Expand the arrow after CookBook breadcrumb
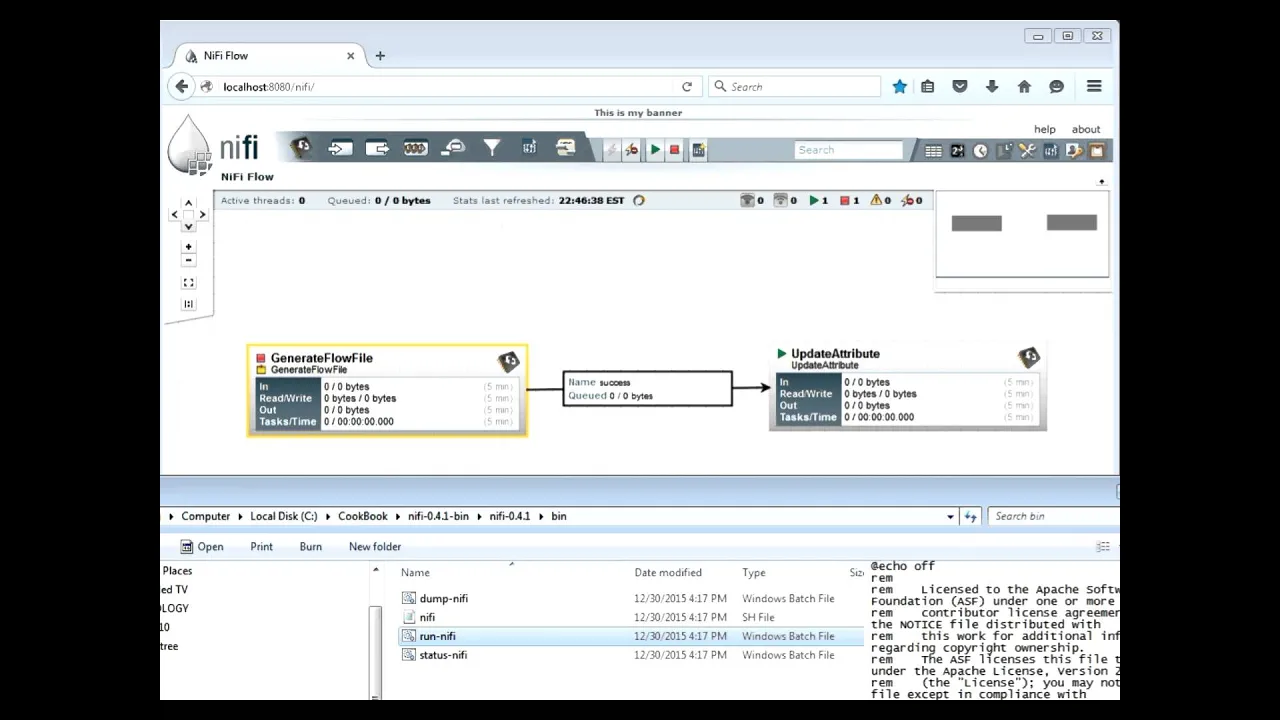This screenshot has height=720, width=1280. click(398, 516)
